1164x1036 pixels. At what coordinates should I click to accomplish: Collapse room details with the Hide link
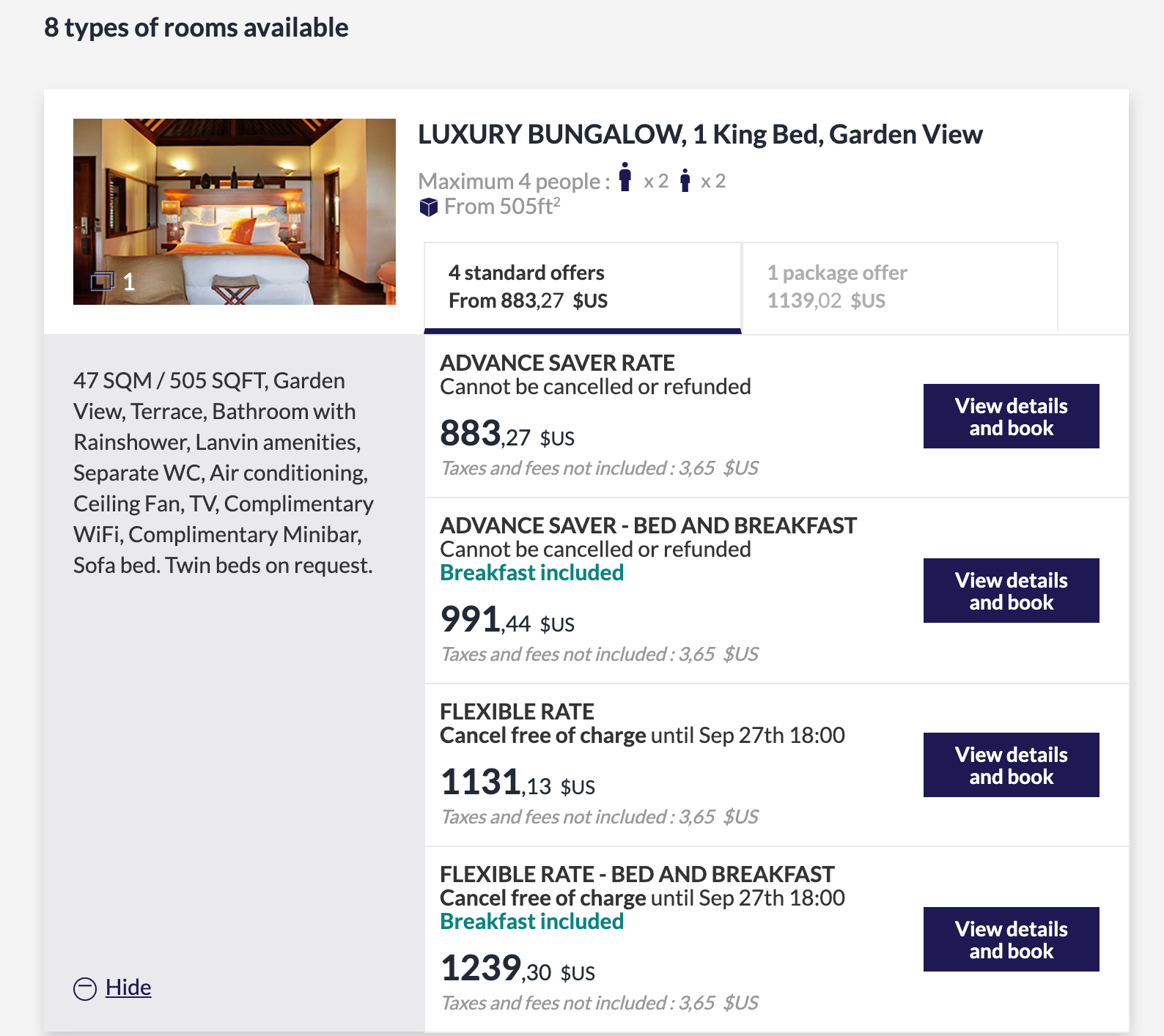coord(128,988)
